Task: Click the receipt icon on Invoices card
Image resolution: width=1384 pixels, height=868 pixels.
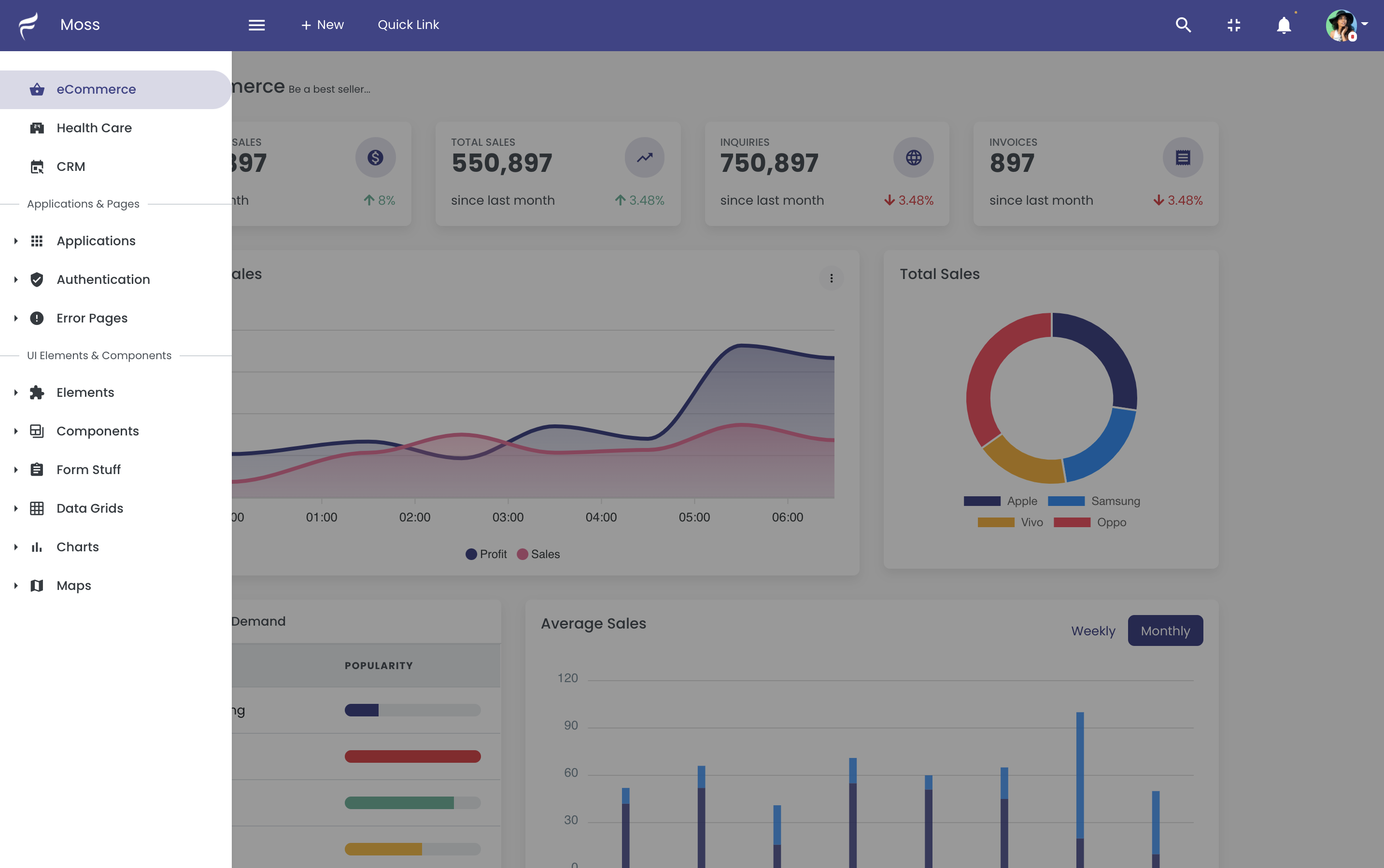Action: [1183, 157]
